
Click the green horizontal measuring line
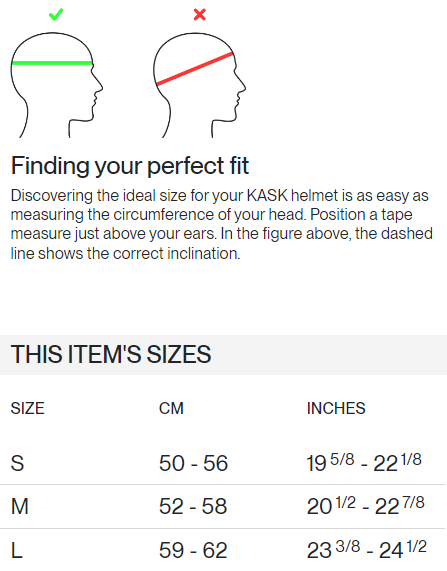click(52, 63)
